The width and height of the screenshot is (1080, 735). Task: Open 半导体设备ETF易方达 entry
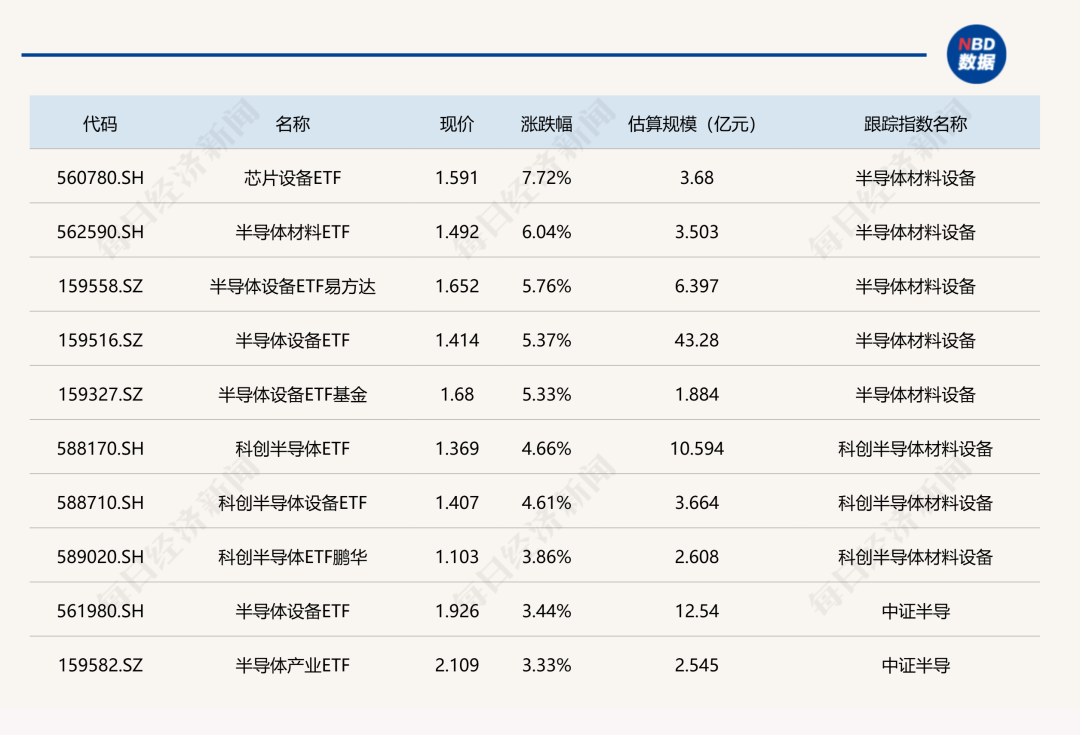point(293,286)
